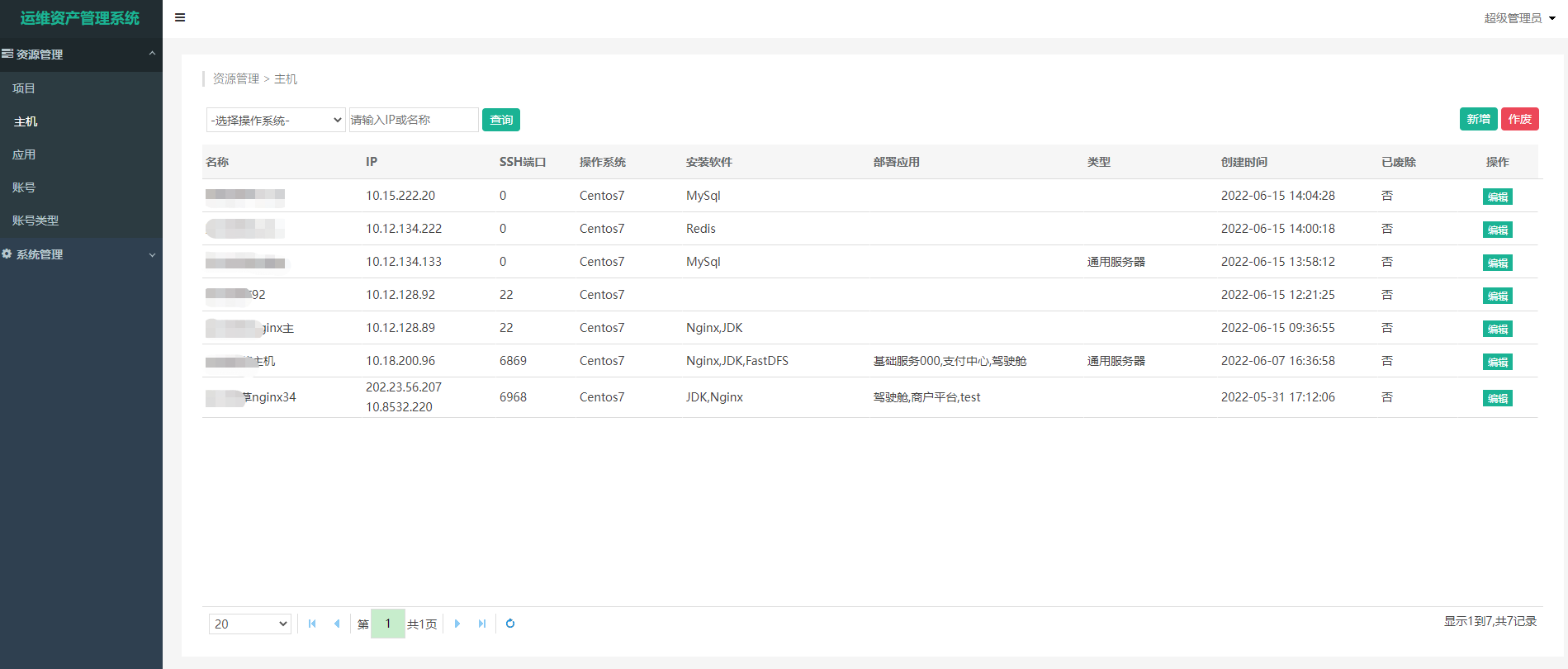Edit the host 10.15.222.20 row

pyautogui.click(x=1498, y=197)
